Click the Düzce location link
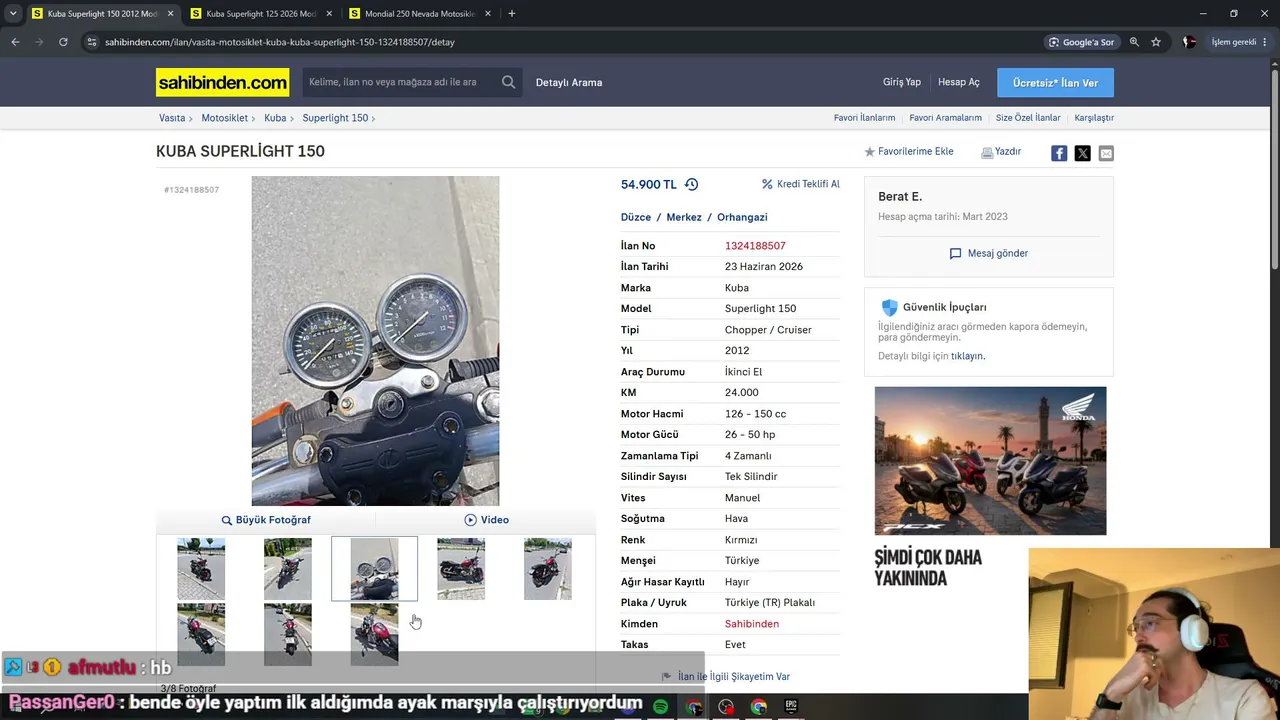Image resolution: width=1280 pixels, height=720 pixels. pyautogui.click(x=636, y=217)
